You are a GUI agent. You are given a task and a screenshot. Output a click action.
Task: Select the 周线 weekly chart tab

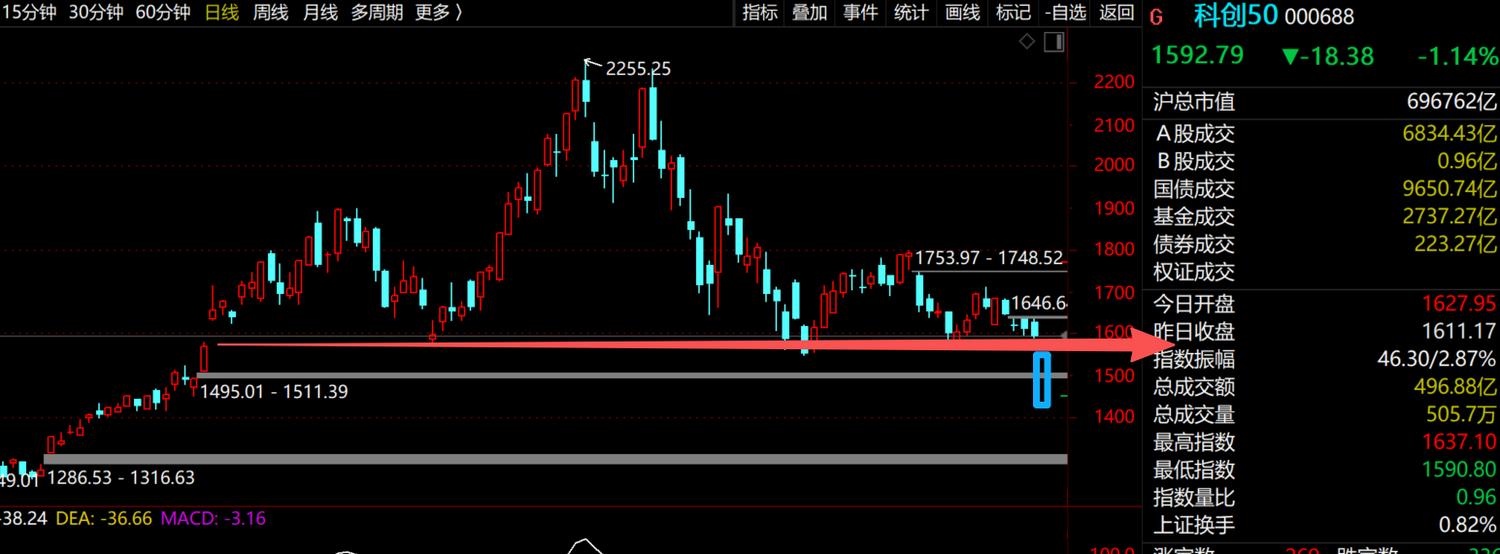point(271,12)
